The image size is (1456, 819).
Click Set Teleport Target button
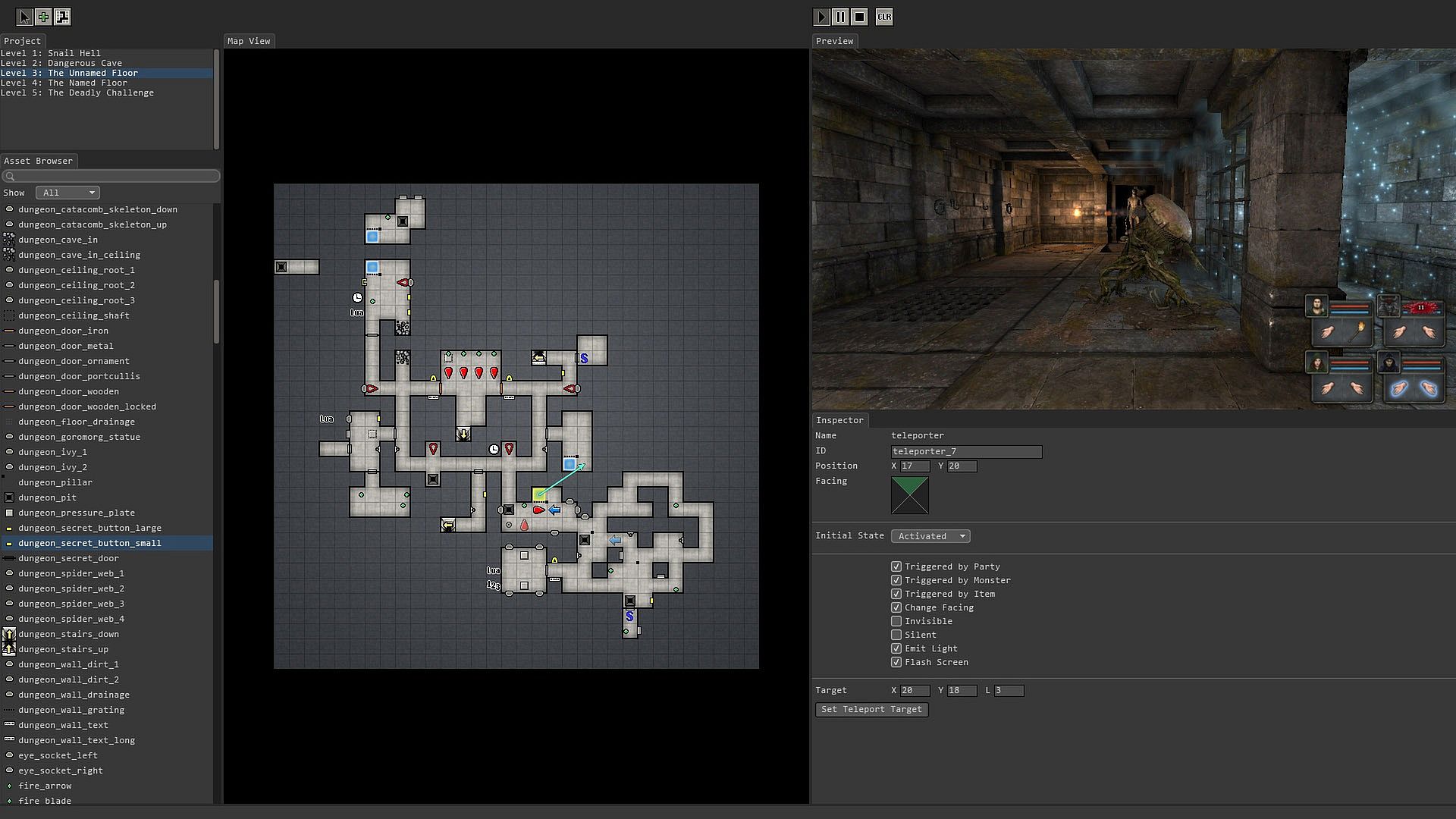click(x=871, y=709)
